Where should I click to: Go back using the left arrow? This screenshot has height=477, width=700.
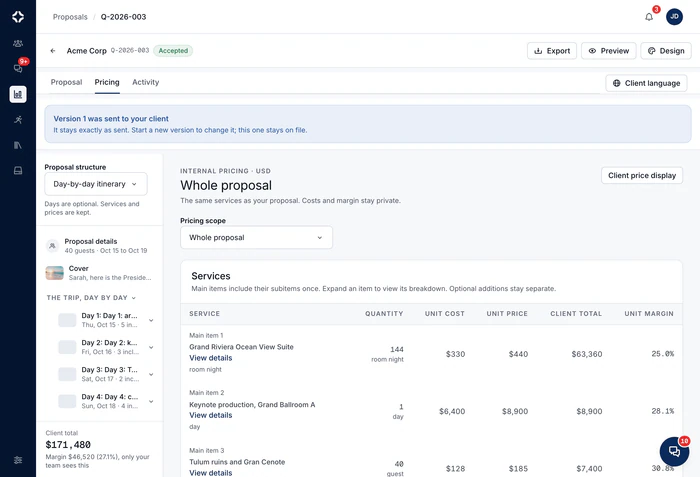(x=53, y=51)
